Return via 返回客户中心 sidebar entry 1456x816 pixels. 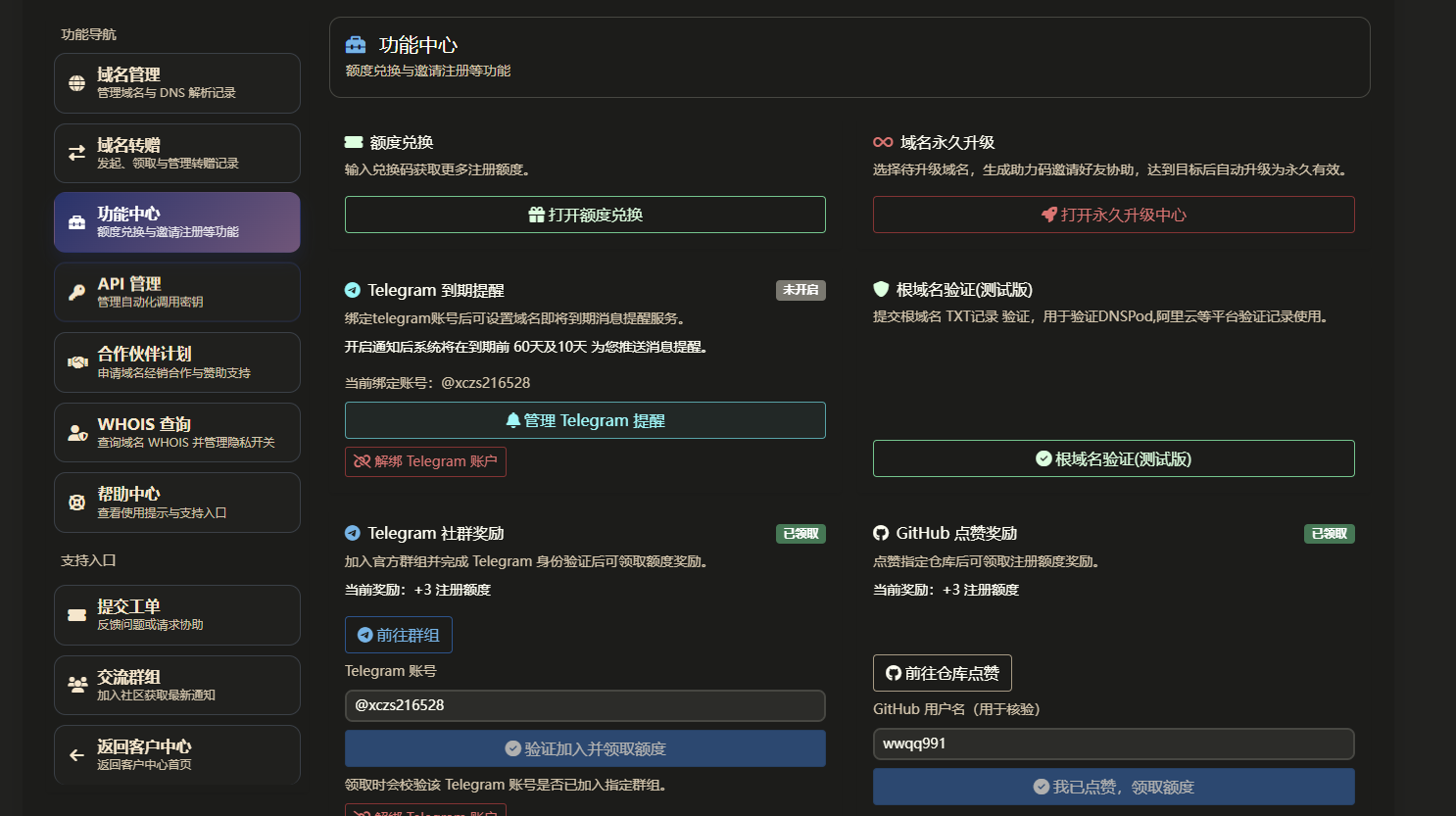(177, 754)
